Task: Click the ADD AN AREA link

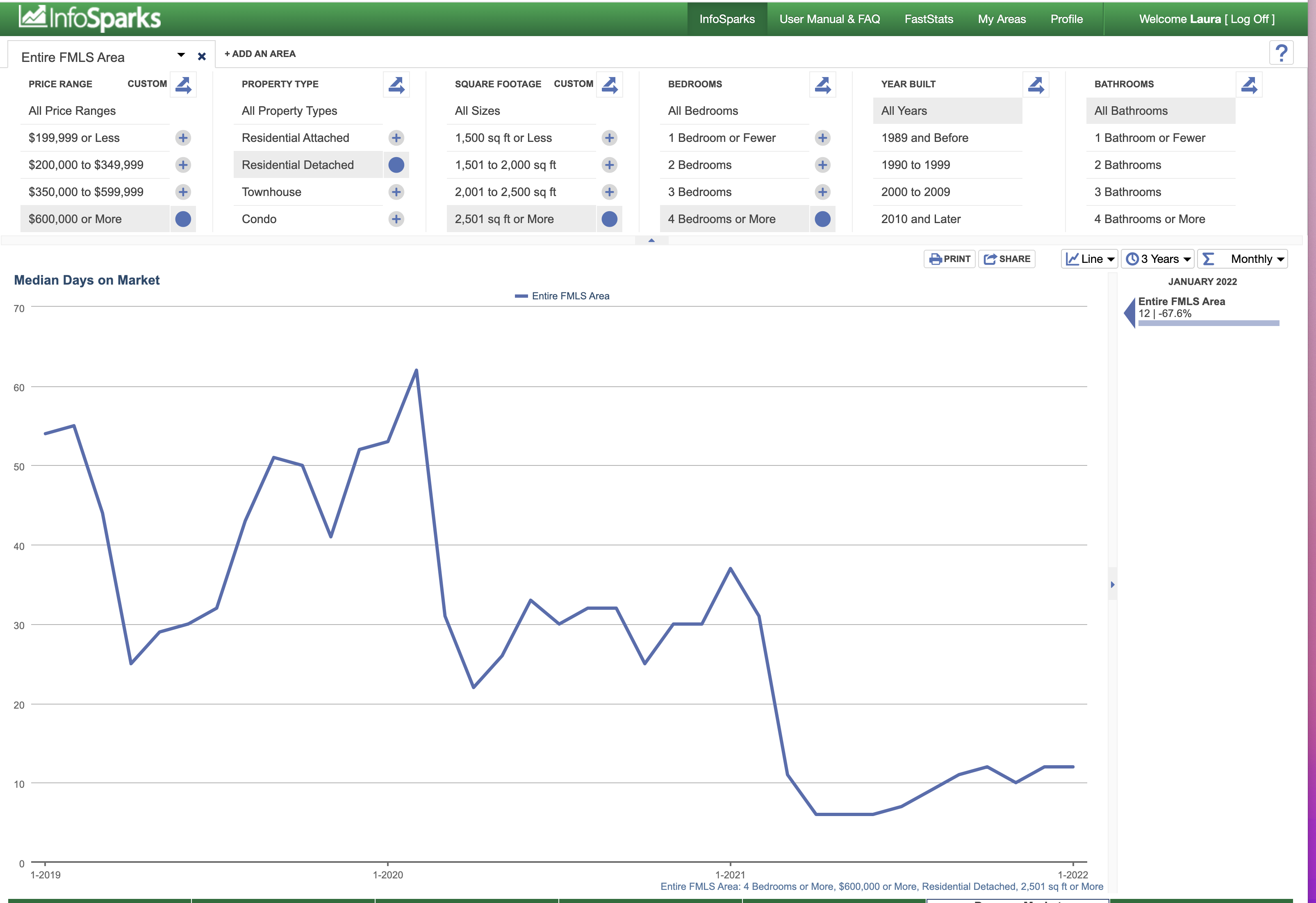Action: click(x=260, y=54)
